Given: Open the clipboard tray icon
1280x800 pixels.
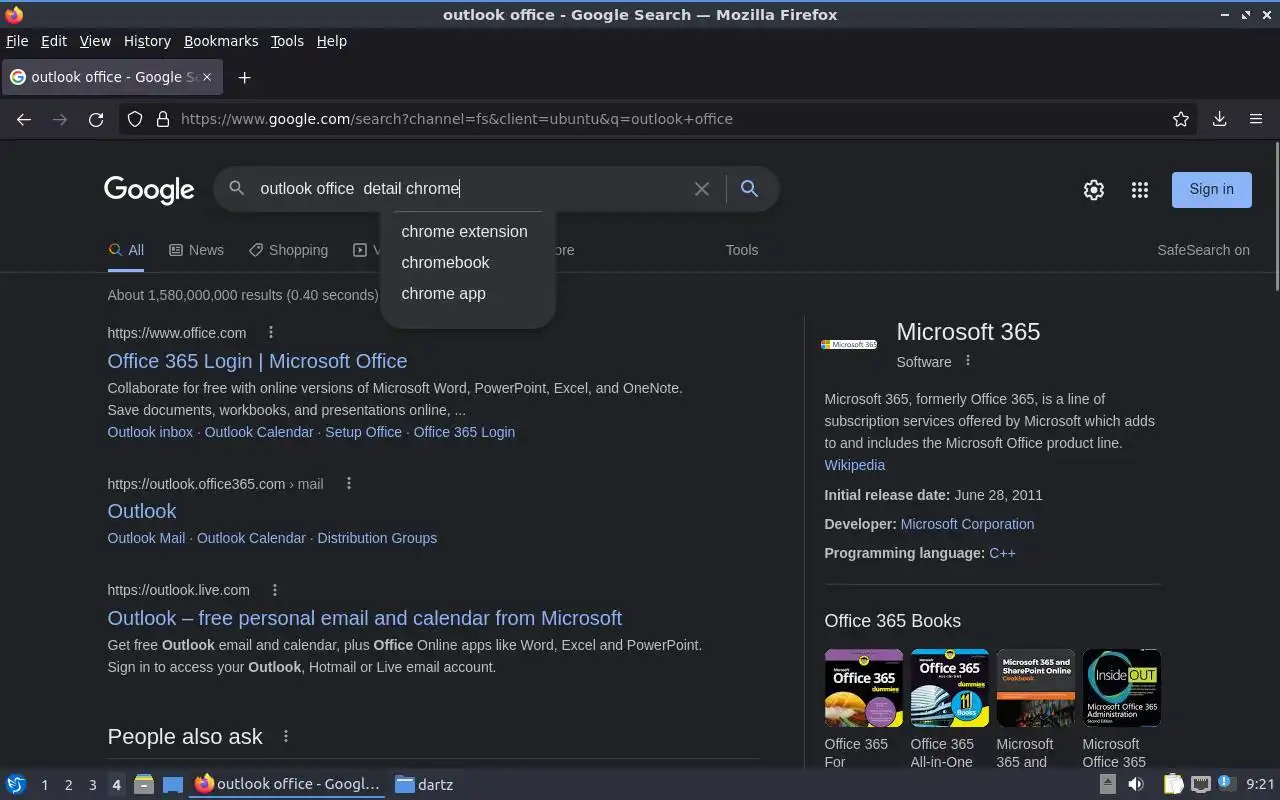Looking at the screenshot, I should click(x=1173, y=784).
